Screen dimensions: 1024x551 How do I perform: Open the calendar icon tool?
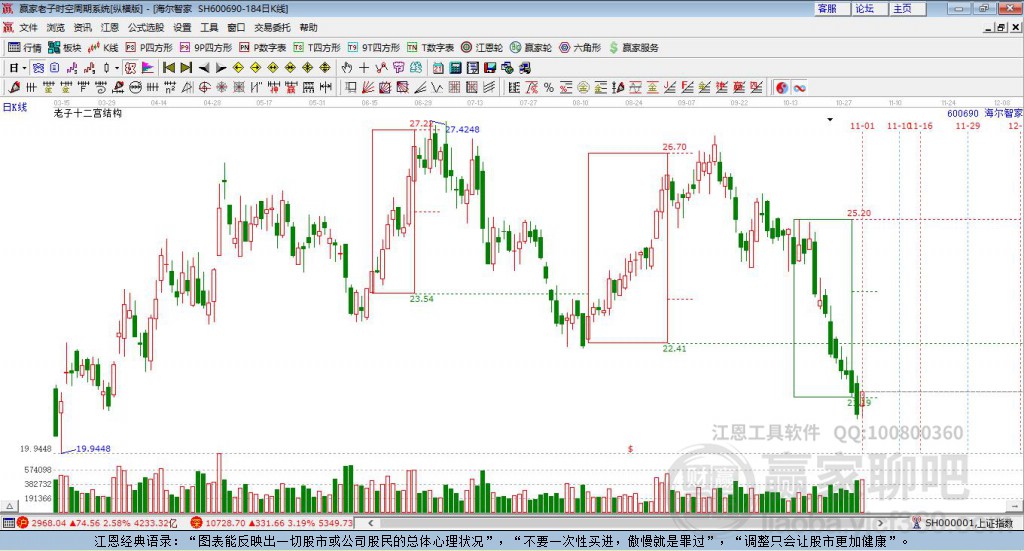click(x=438, y=68)
